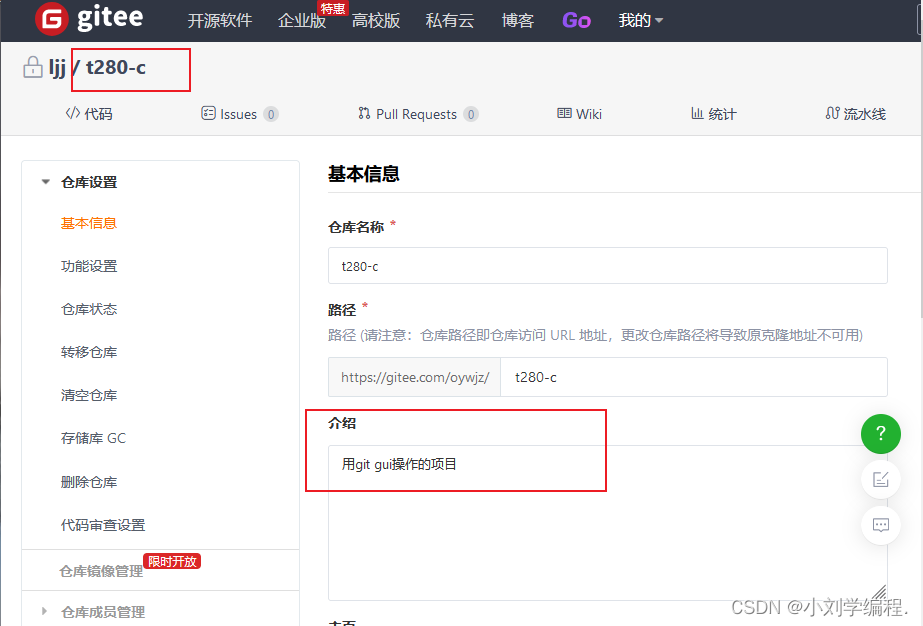
Task: Click the 介绍 description text area
Action: 607,523
